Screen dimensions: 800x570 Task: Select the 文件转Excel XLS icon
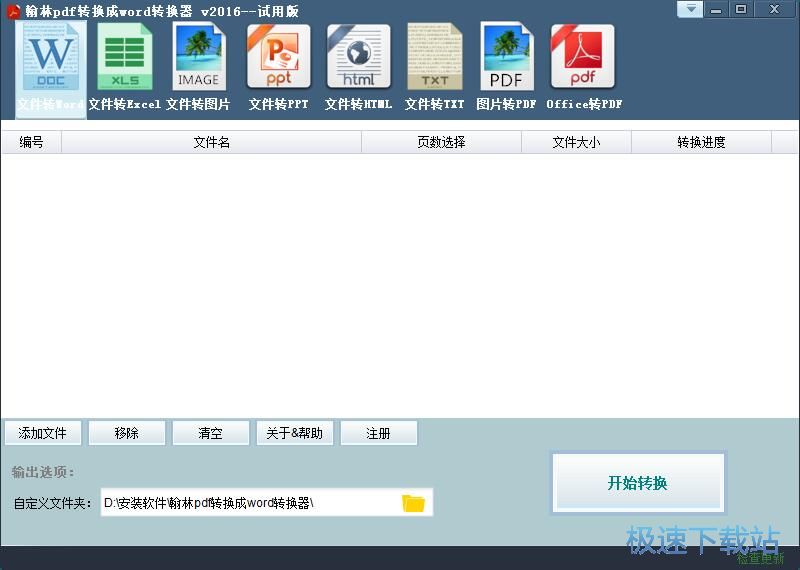coord(124,57)
